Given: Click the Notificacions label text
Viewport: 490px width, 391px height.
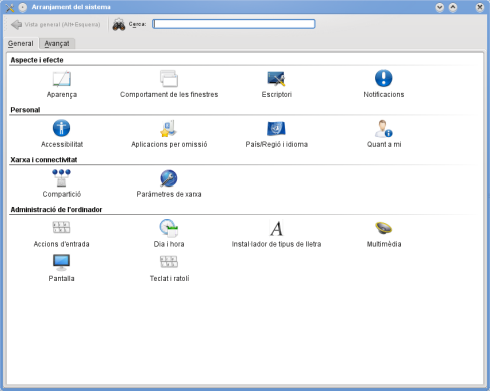Looking at the screenshot, I should pos(384,95).
